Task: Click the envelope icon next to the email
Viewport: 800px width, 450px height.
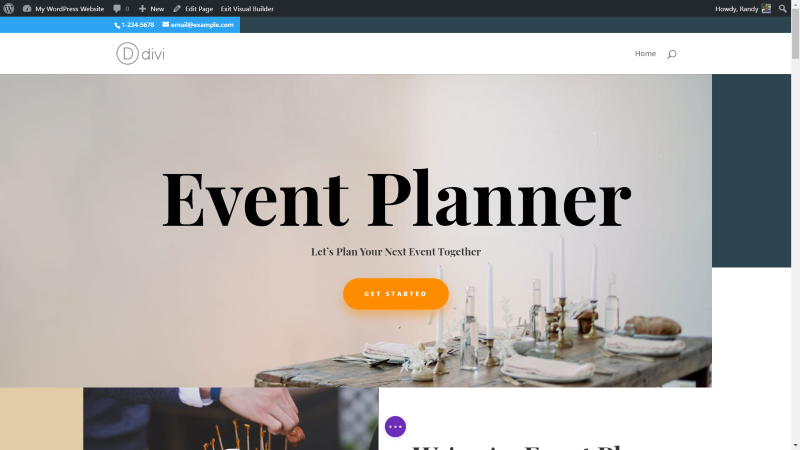Action: pos(165,24)
